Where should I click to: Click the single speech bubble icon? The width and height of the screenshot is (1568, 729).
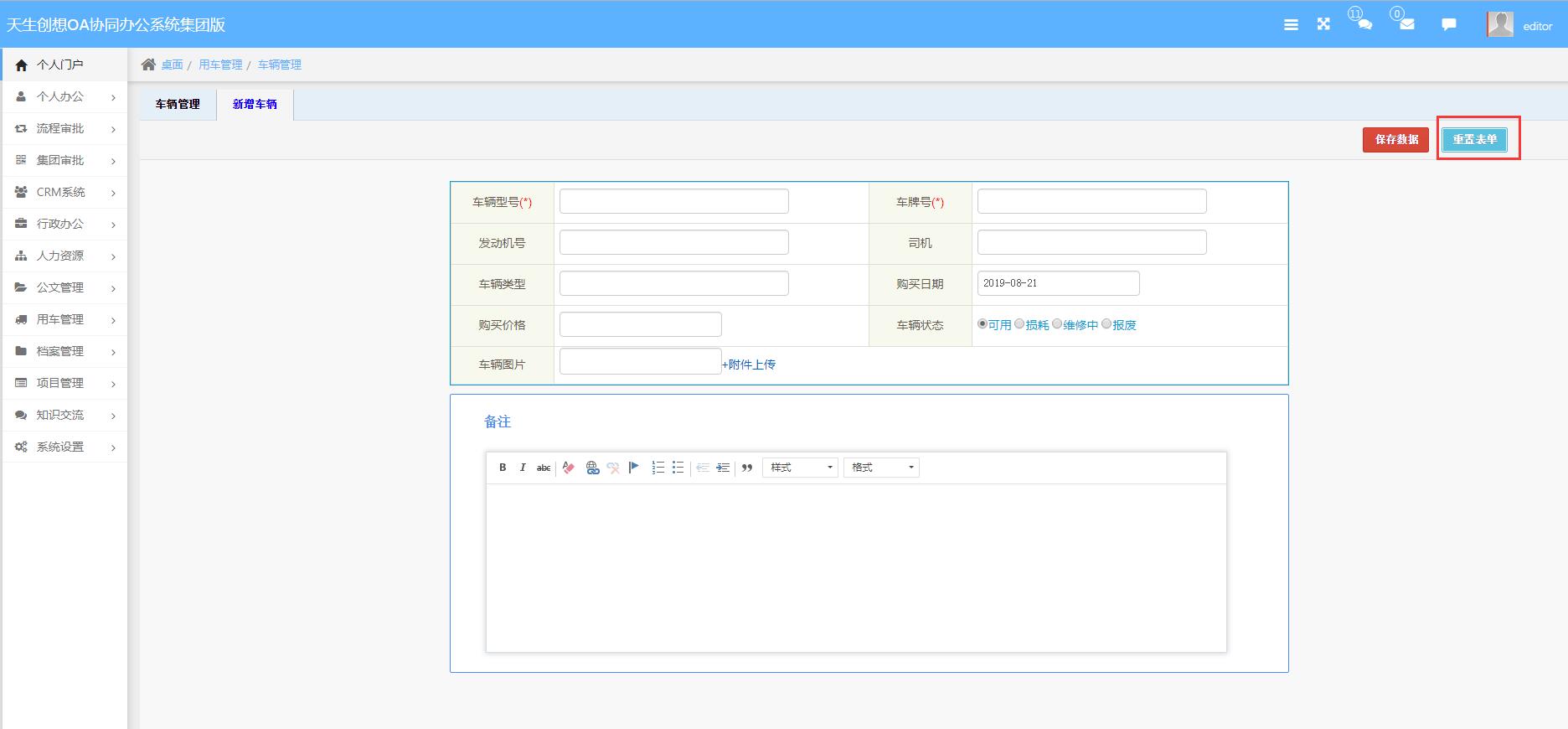(1448, 24)
